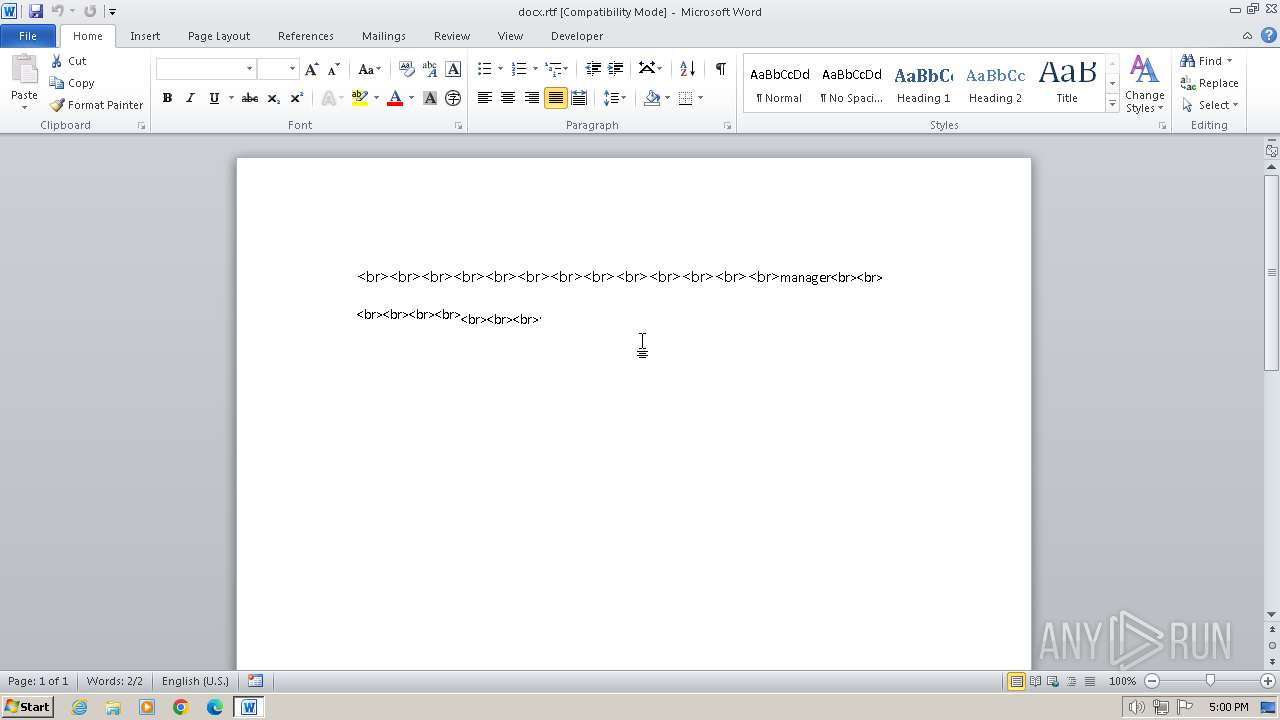This screenshot has width=1280, height=720.
Task: Click the Zoom In plus button
Action: point(1268,681)
